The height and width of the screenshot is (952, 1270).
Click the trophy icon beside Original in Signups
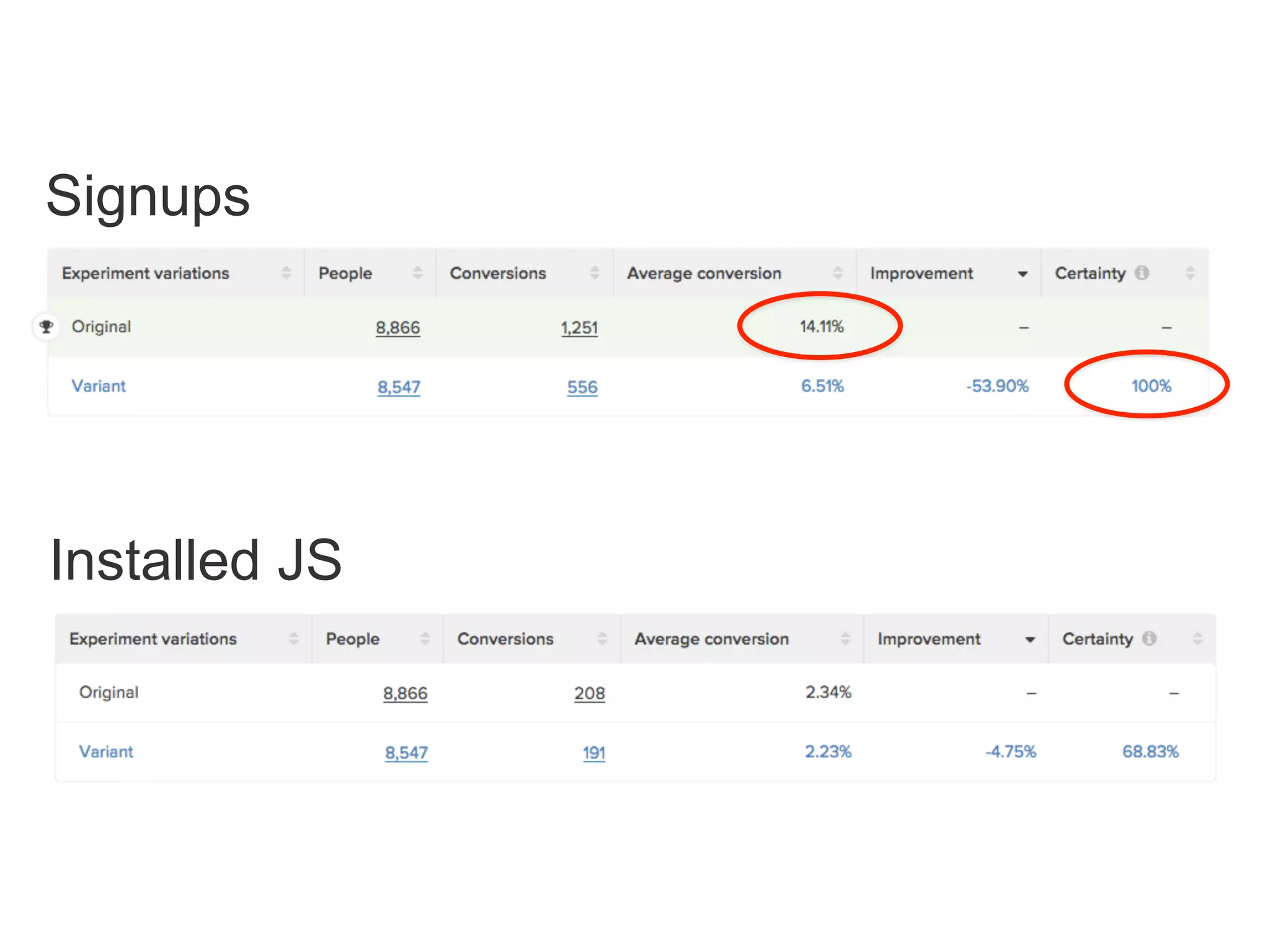point(47,326)
